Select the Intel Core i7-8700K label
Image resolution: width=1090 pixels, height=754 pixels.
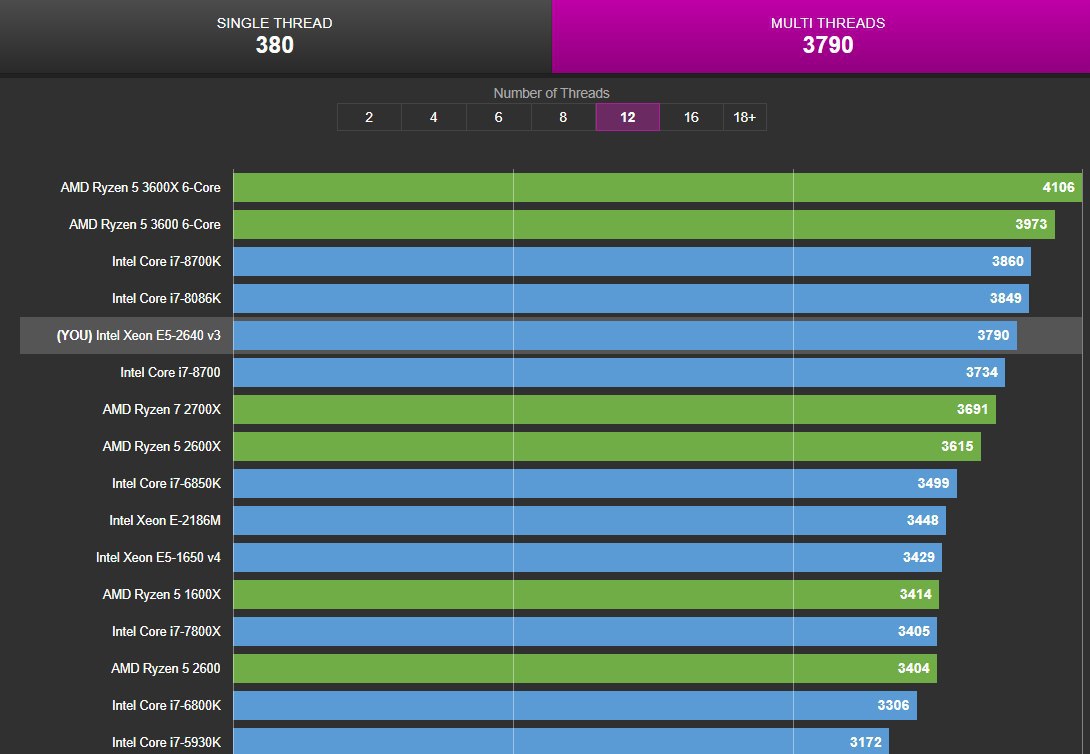(166, 261)
